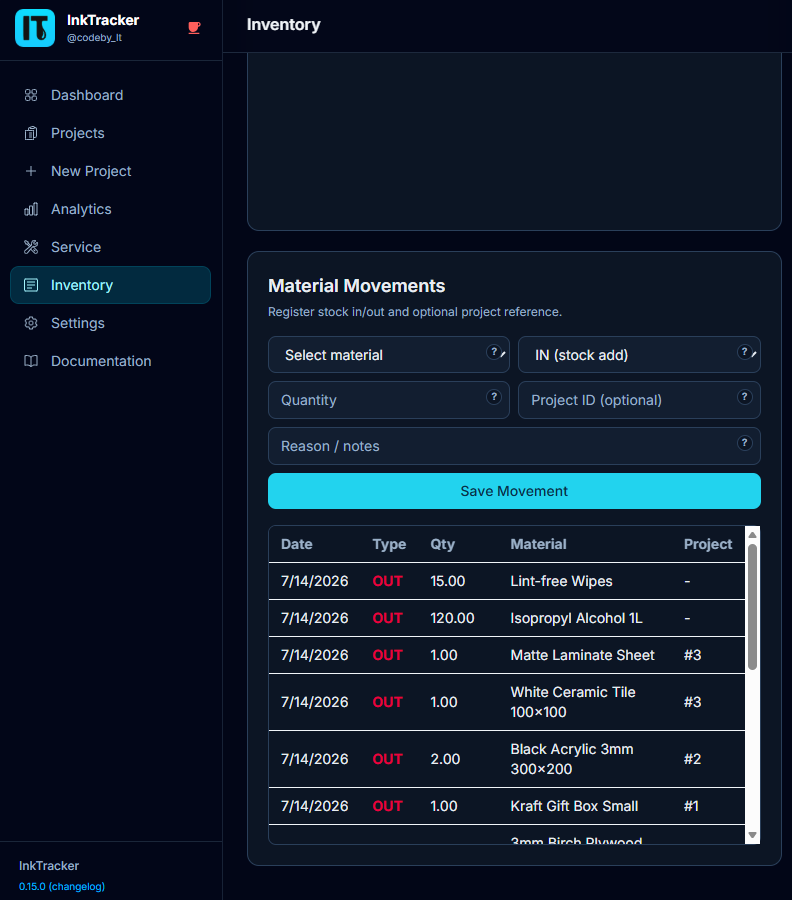Select Black Acrylic 3mm 300×200 cell
792x900 pixels.
click(x=572, y=759)
